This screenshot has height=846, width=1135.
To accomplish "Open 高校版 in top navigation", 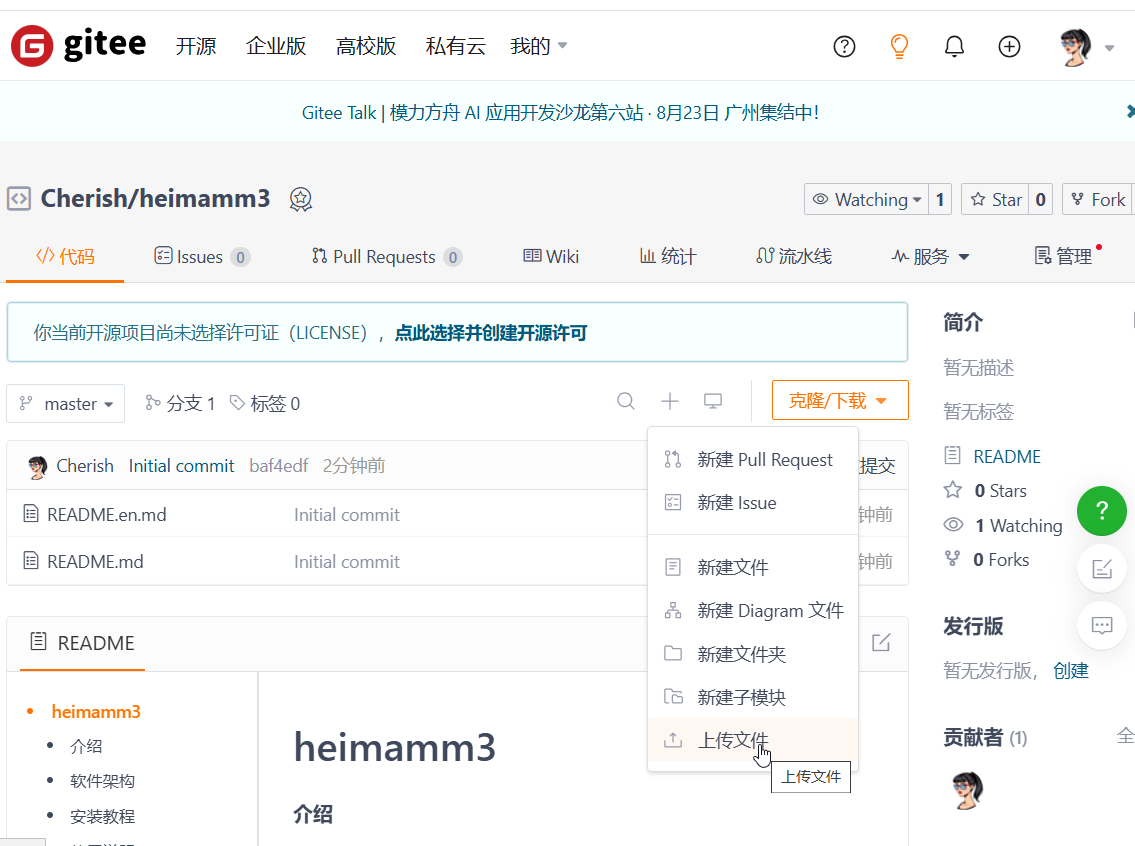I will [x=366, y=46].
